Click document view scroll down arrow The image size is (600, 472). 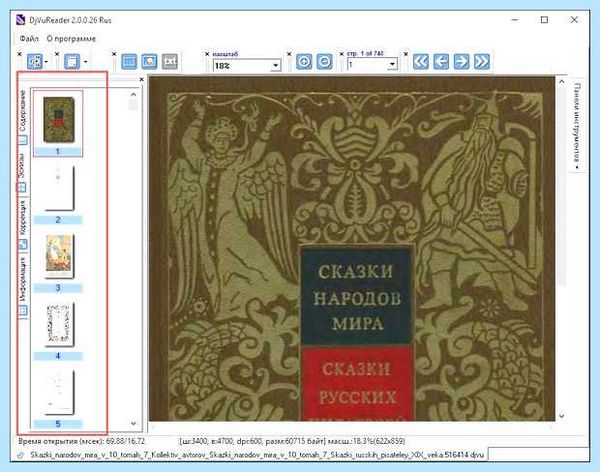click(x=561, y=416)
